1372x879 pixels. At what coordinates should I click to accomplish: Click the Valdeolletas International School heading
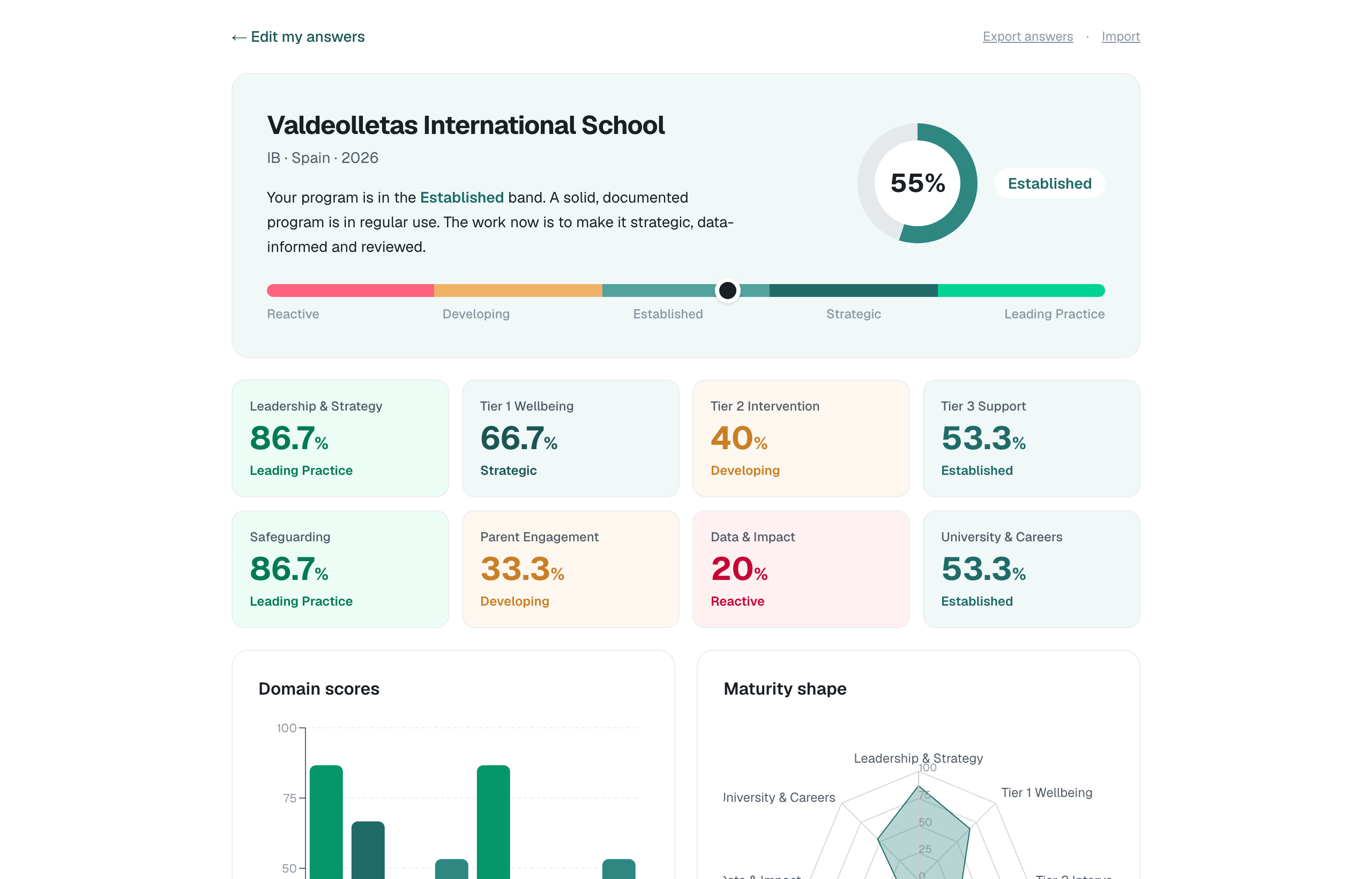point(466,125)
